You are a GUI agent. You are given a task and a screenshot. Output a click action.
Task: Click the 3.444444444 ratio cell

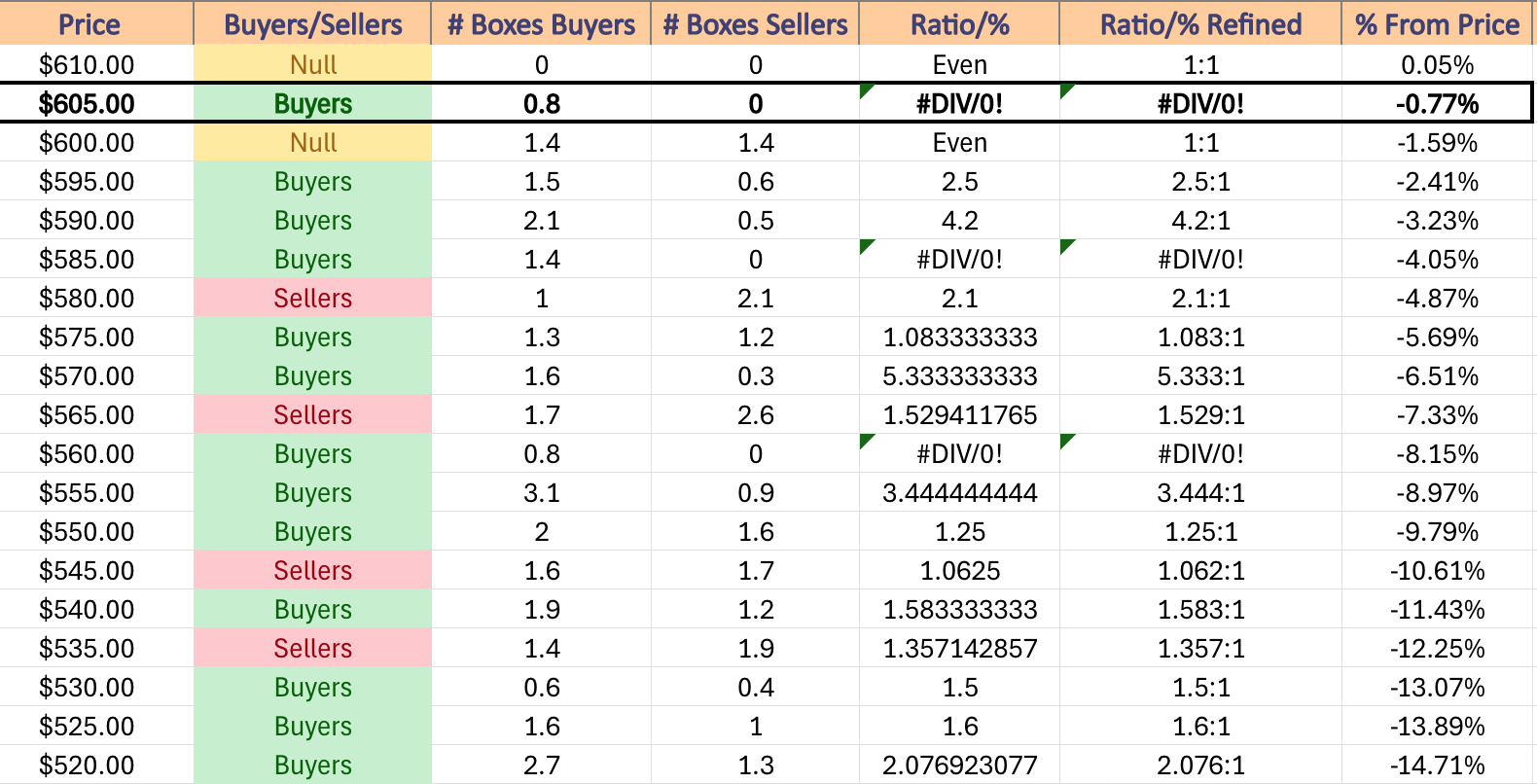click(x=959, y=492)
